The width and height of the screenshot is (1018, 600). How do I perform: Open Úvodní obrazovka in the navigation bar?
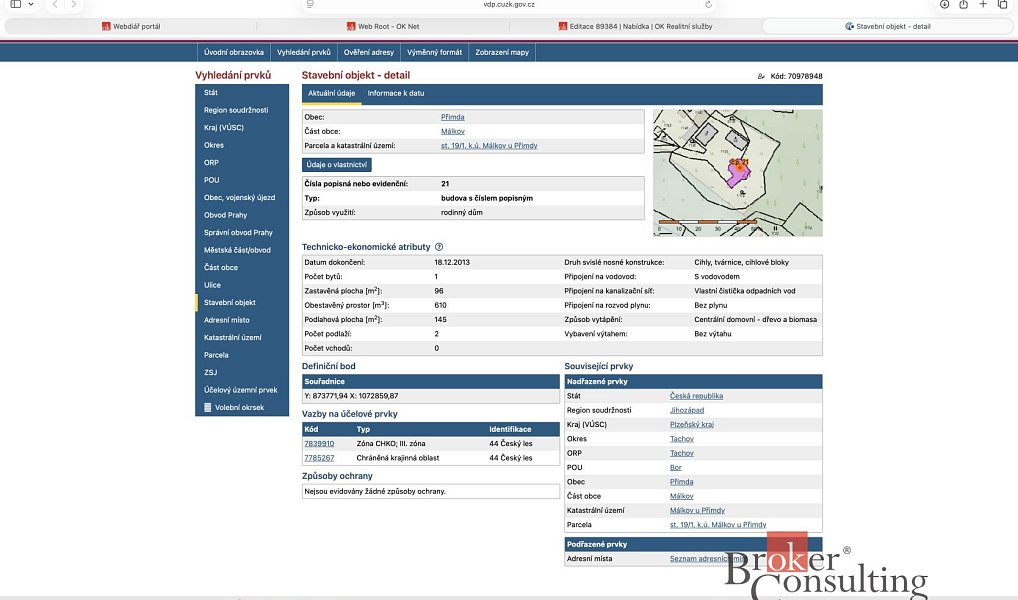(x=234, y=53)
